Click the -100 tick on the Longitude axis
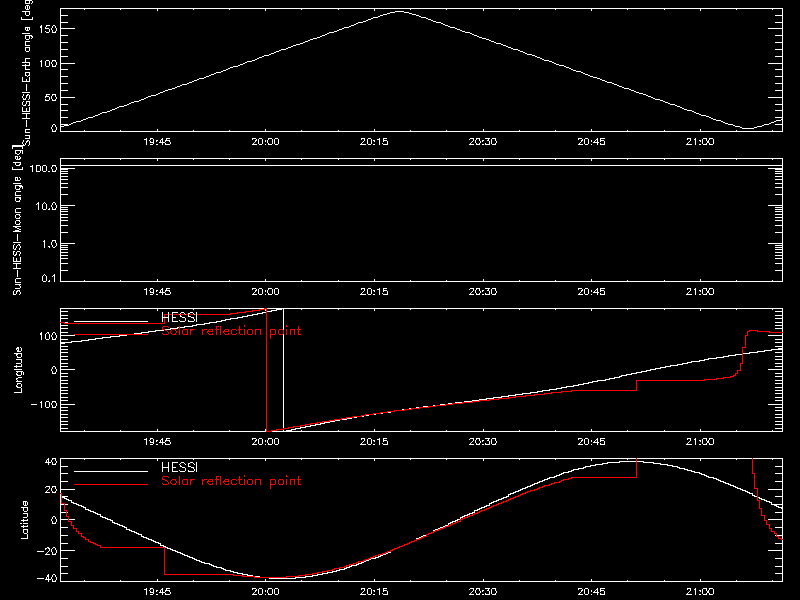Viewport: 800px width, 600px height. click(45, 405)
